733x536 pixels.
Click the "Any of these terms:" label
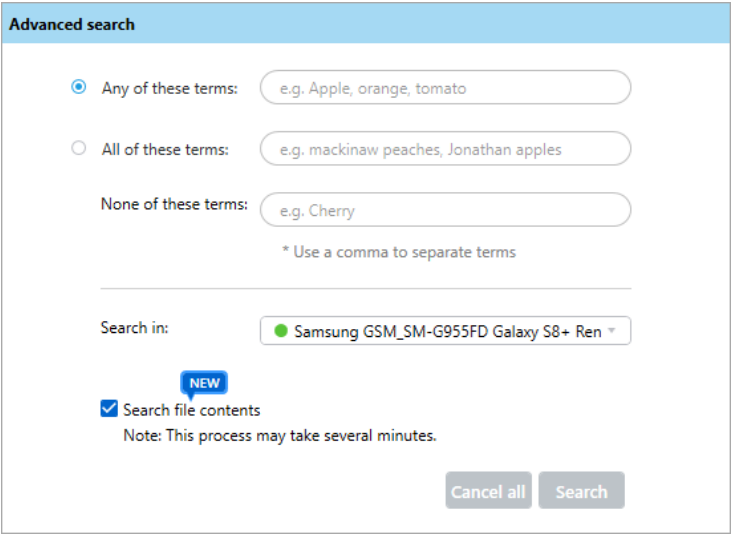pyautogui.click(x=170, y=88)
